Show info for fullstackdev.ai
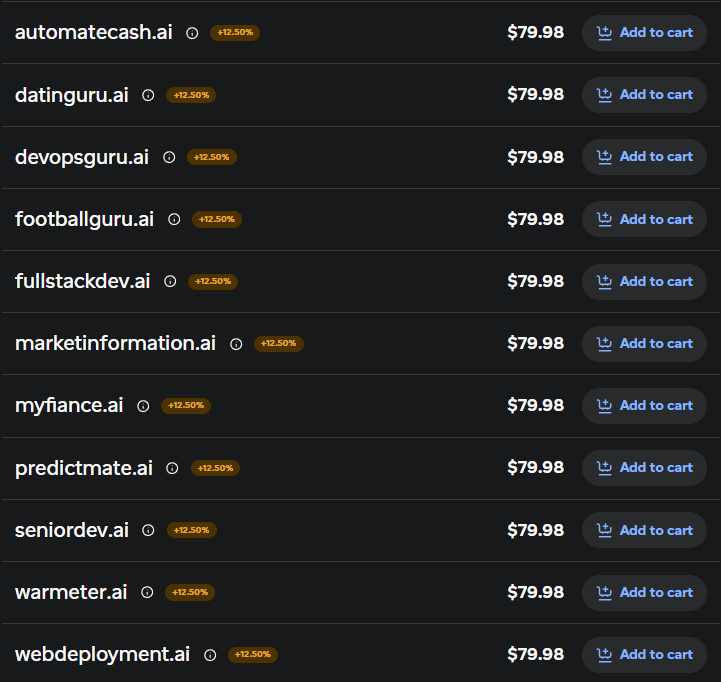Screen dimensions: 721x682 170,281
